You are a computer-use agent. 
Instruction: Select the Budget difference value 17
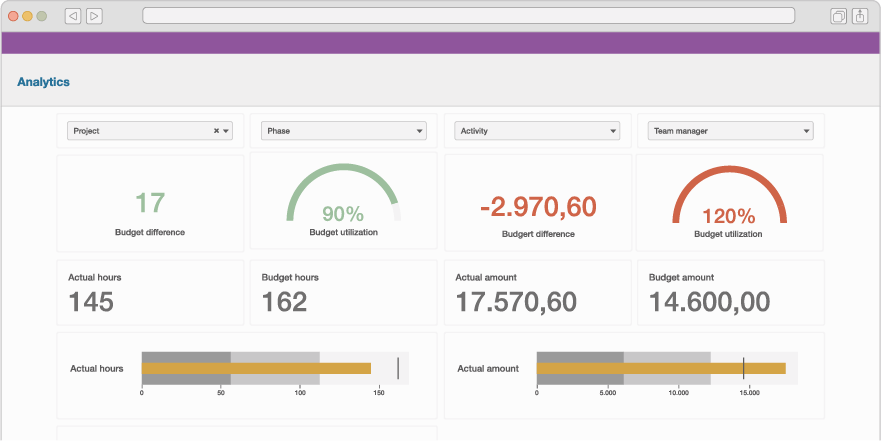tap(150, 203)
